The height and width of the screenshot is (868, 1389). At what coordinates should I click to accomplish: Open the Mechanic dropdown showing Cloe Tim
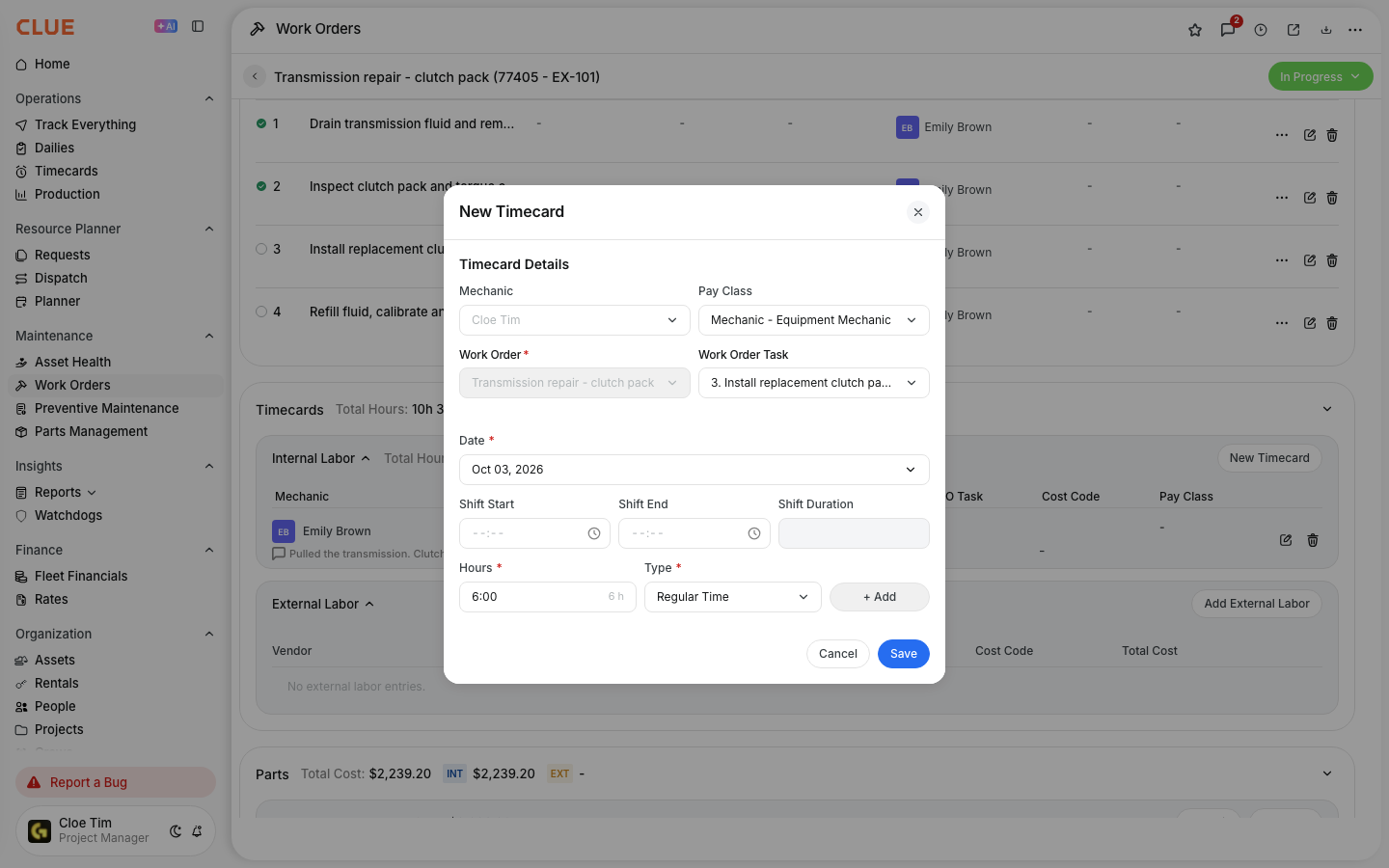tap(575, 320)
